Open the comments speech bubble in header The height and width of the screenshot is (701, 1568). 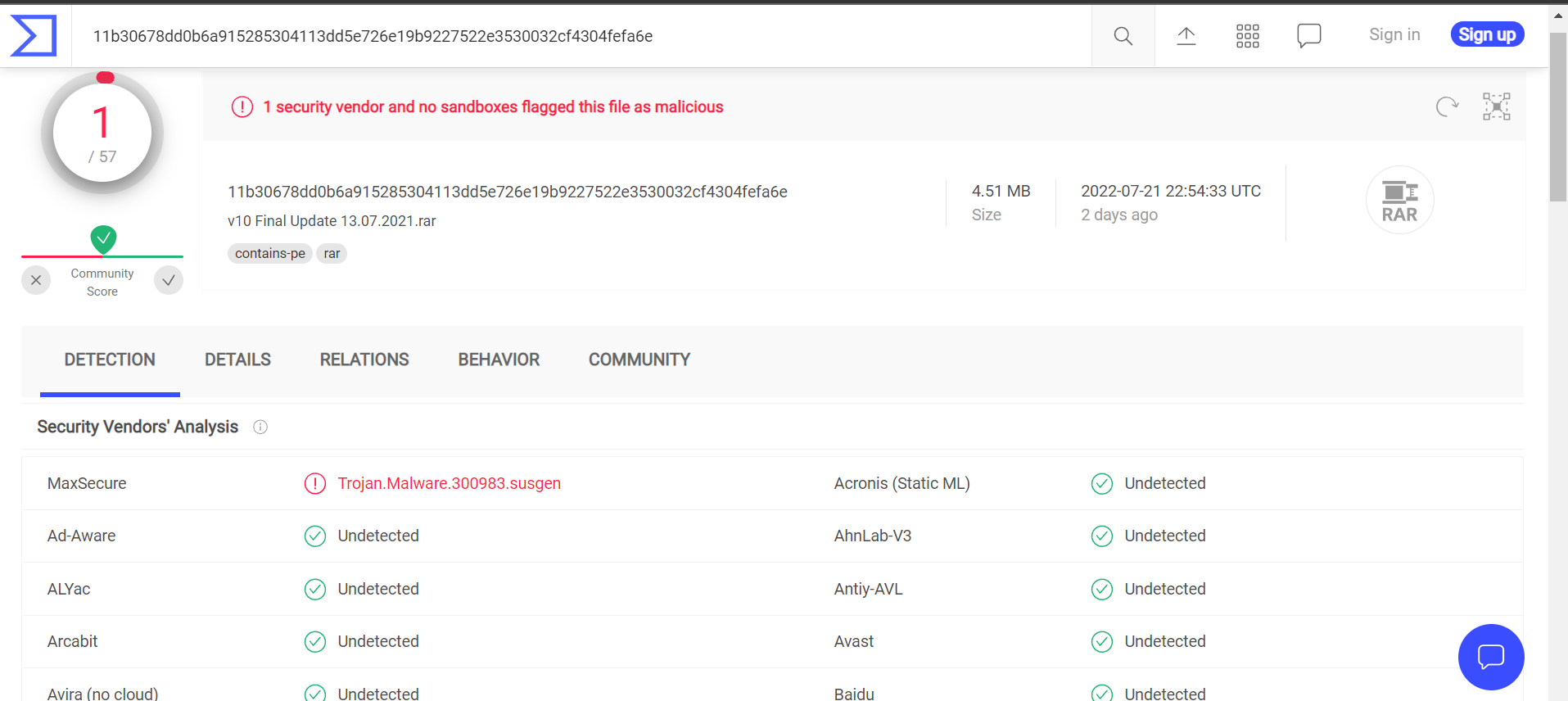coord(1309,36)
